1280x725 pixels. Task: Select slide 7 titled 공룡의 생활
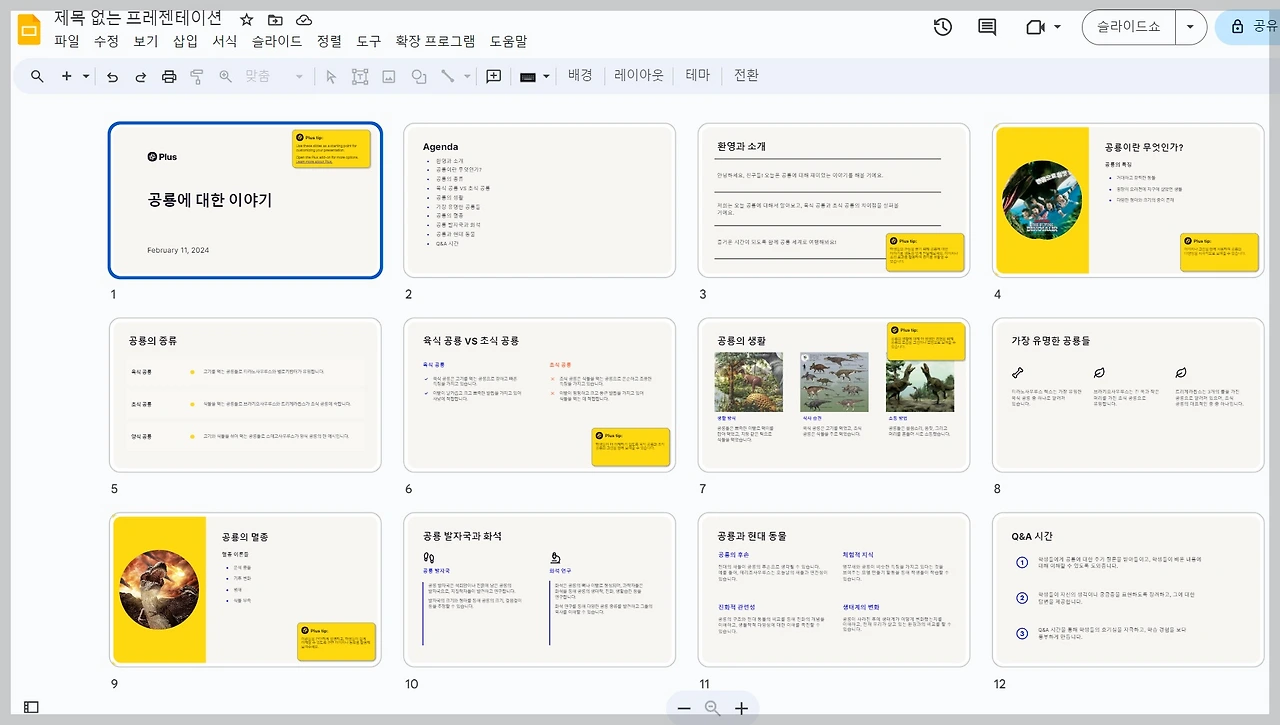[x=834, y=395]
